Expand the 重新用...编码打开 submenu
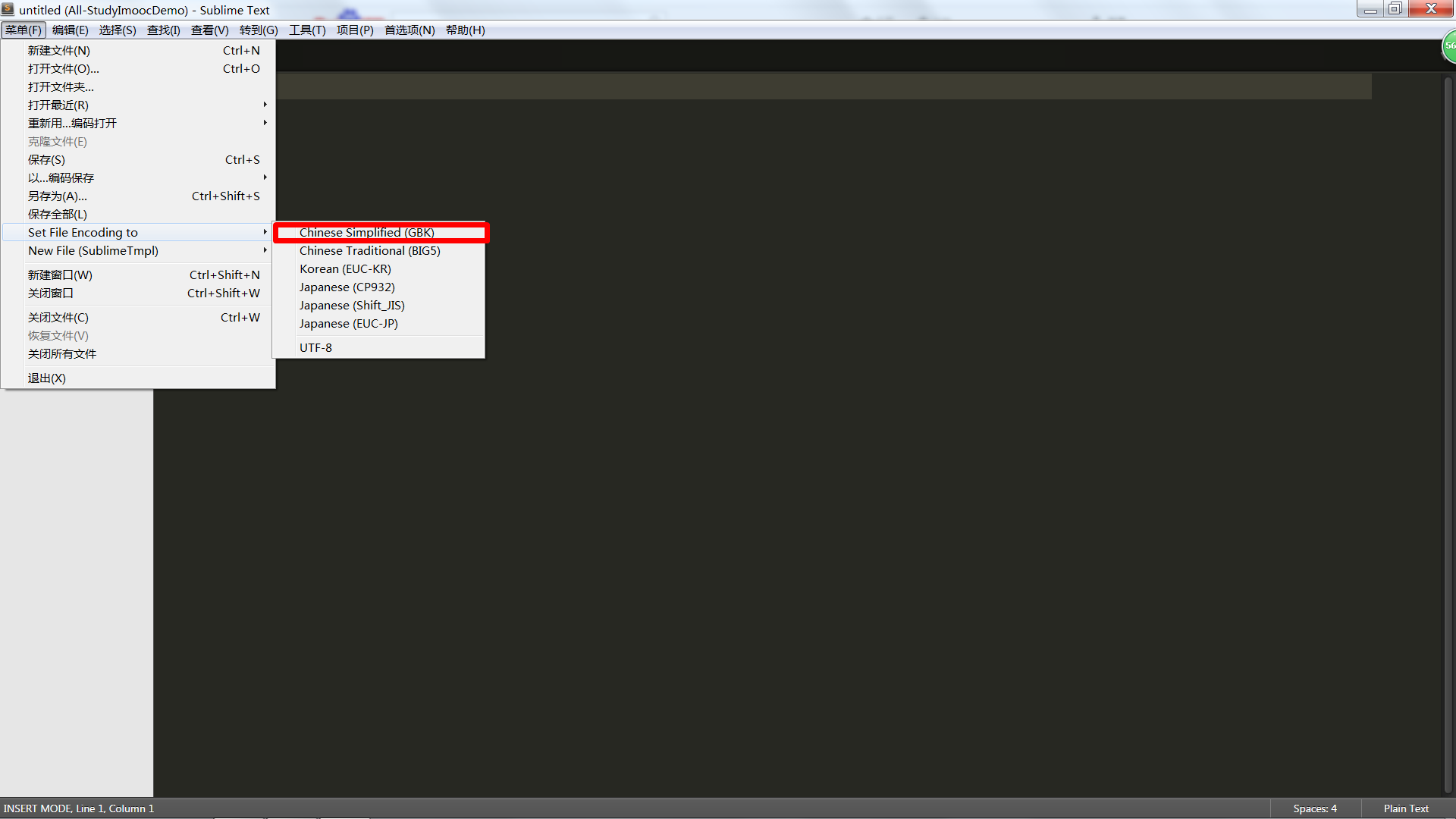The width and height of the screenshot is (1456, 819). point(265,123)
